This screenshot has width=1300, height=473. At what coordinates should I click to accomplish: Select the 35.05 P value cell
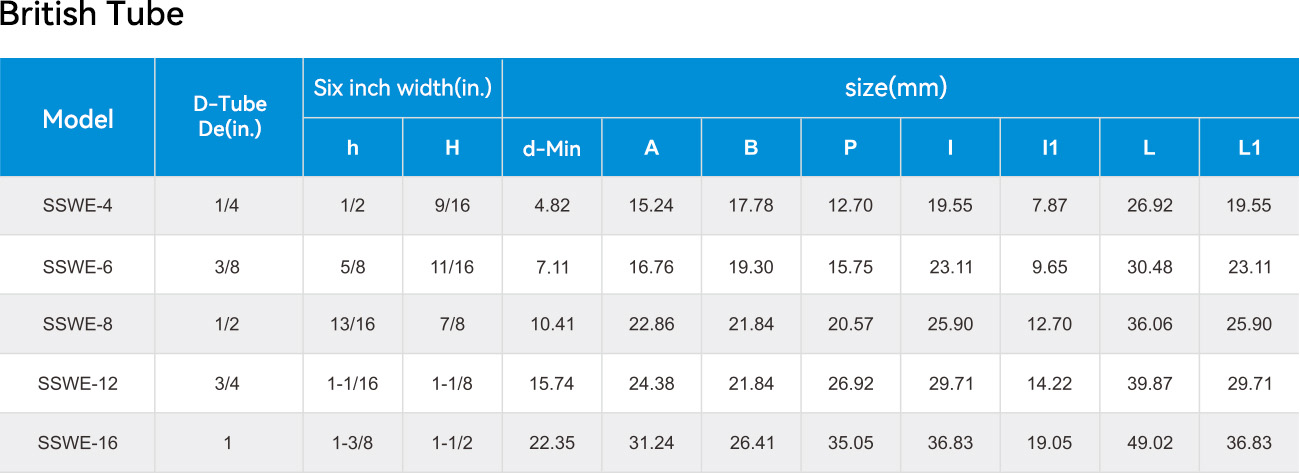851,442
